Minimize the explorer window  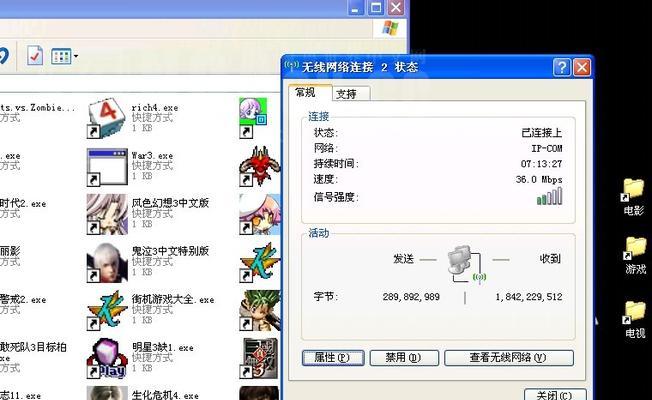pos(356,7)
